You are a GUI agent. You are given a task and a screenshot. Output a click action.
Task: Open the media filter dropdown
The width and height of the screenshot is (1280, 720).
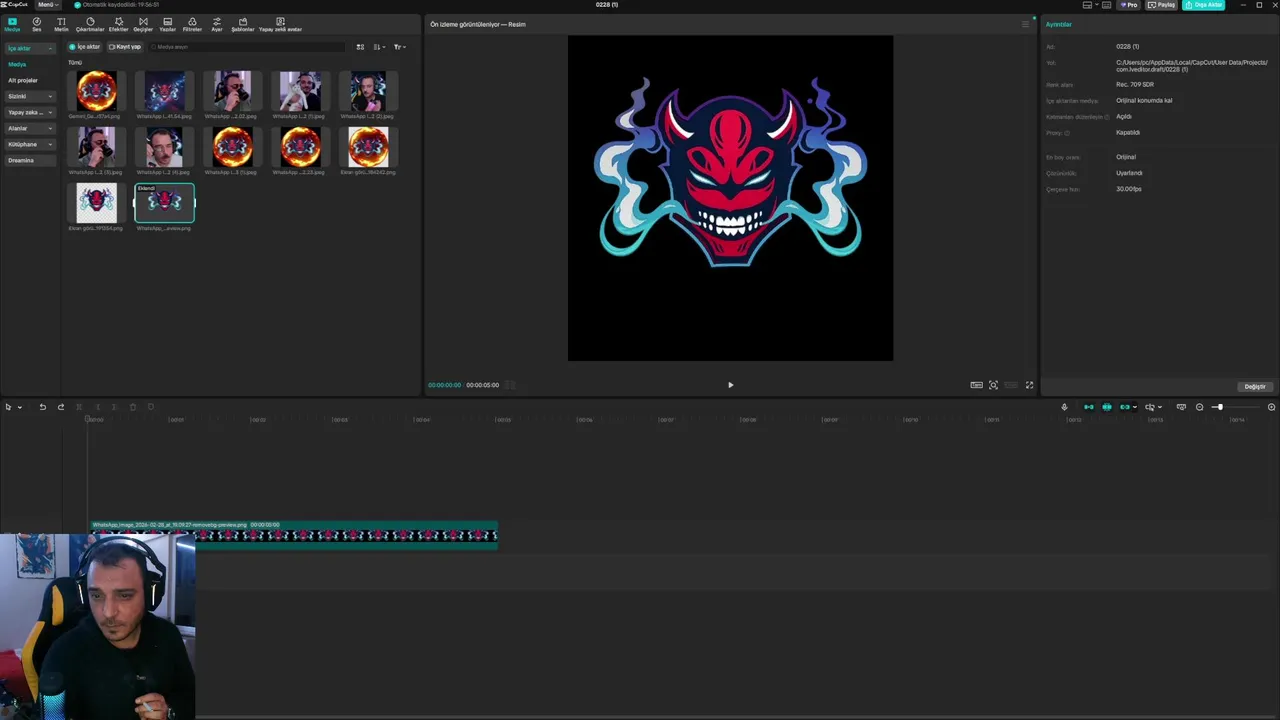tap(399, 47)
